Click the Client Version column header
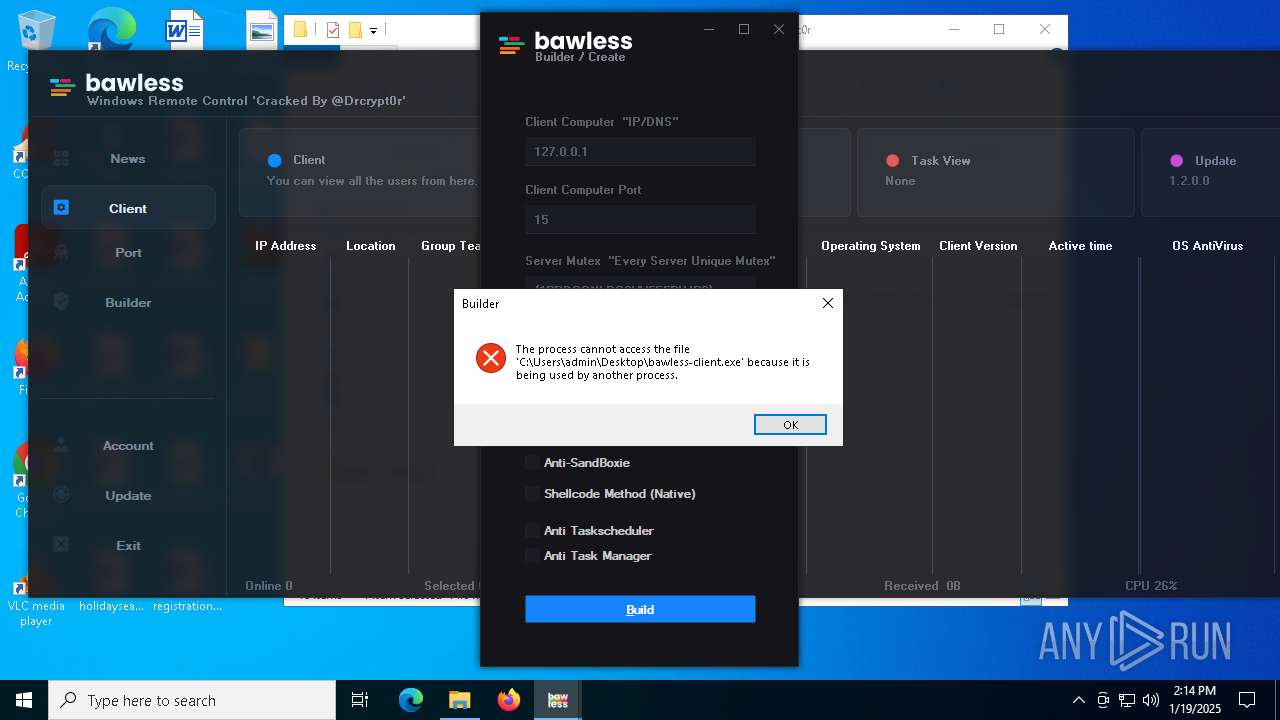The image size is (1280, 720). (x=978, y=246)
